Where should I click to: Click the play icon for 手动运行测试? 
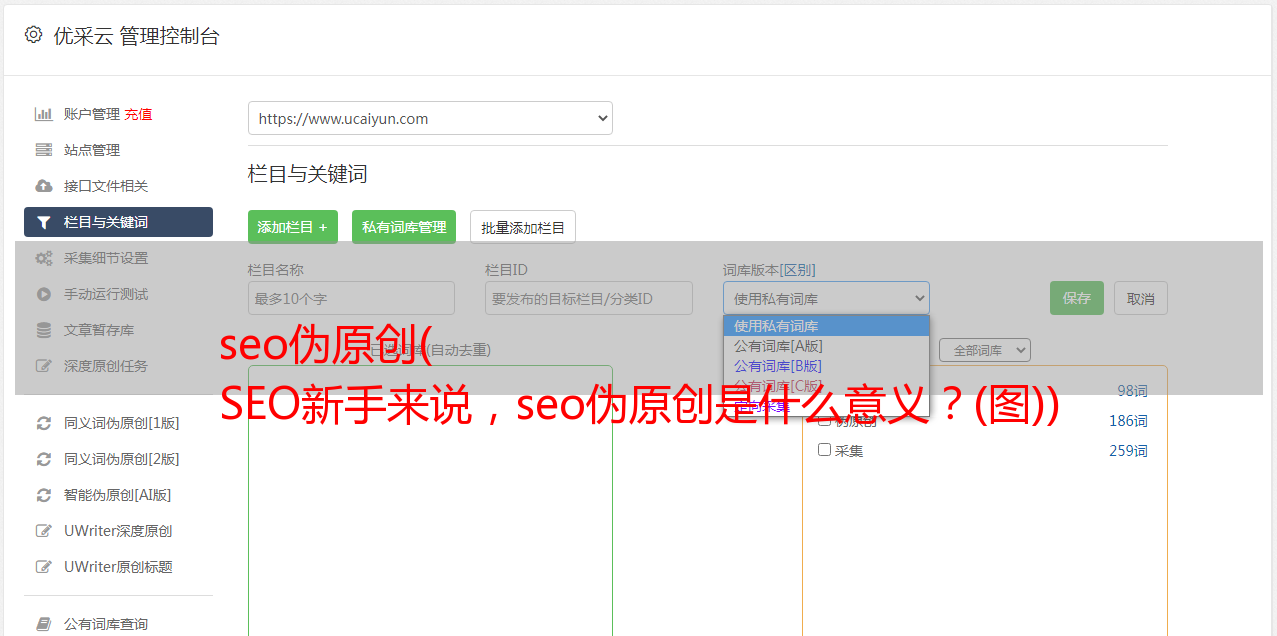44,294
